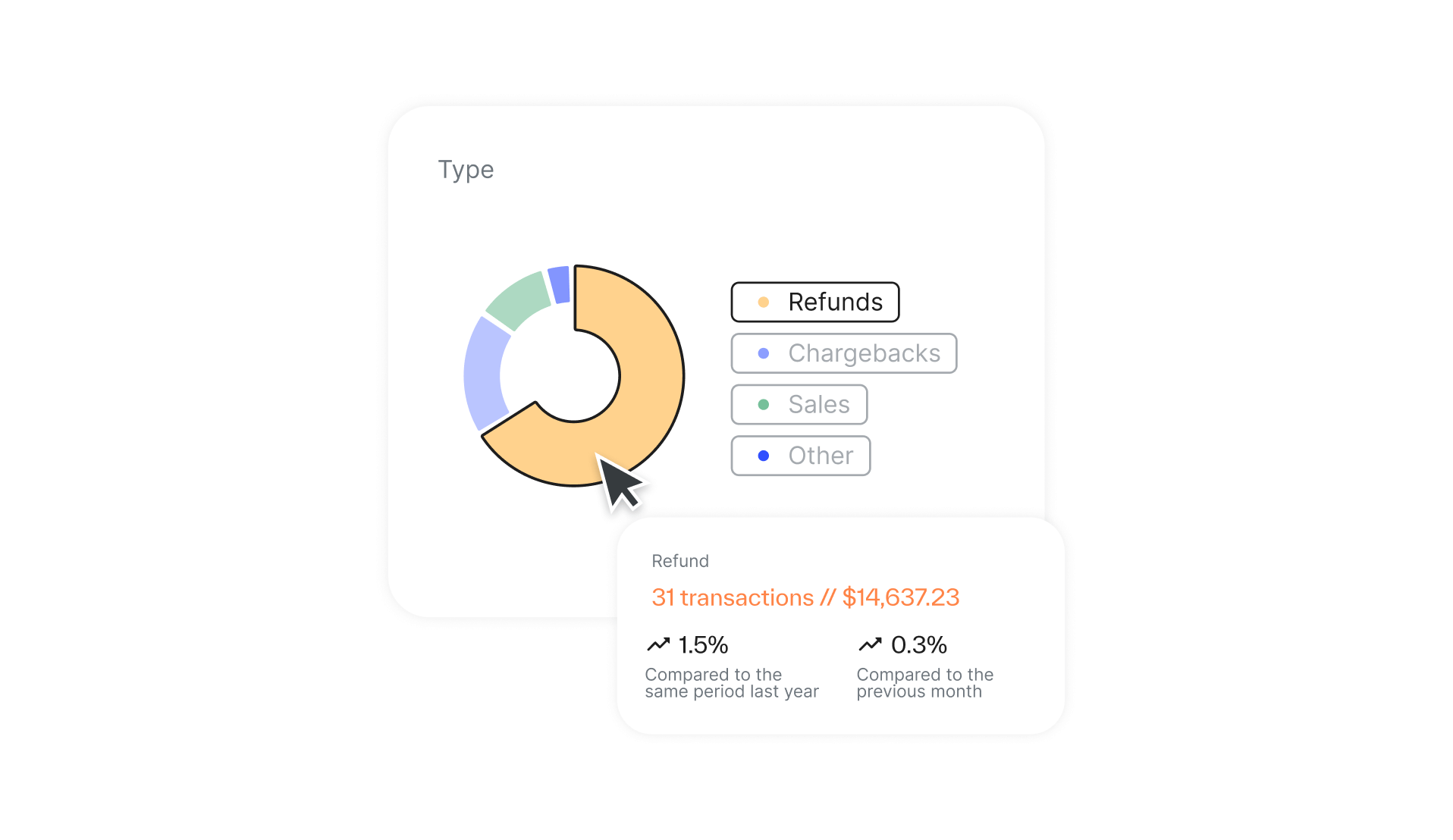Click the trending-up arrow beside 0.3%
The width and height of the screenshot is (1453, 840).
(x=870, y=644)
